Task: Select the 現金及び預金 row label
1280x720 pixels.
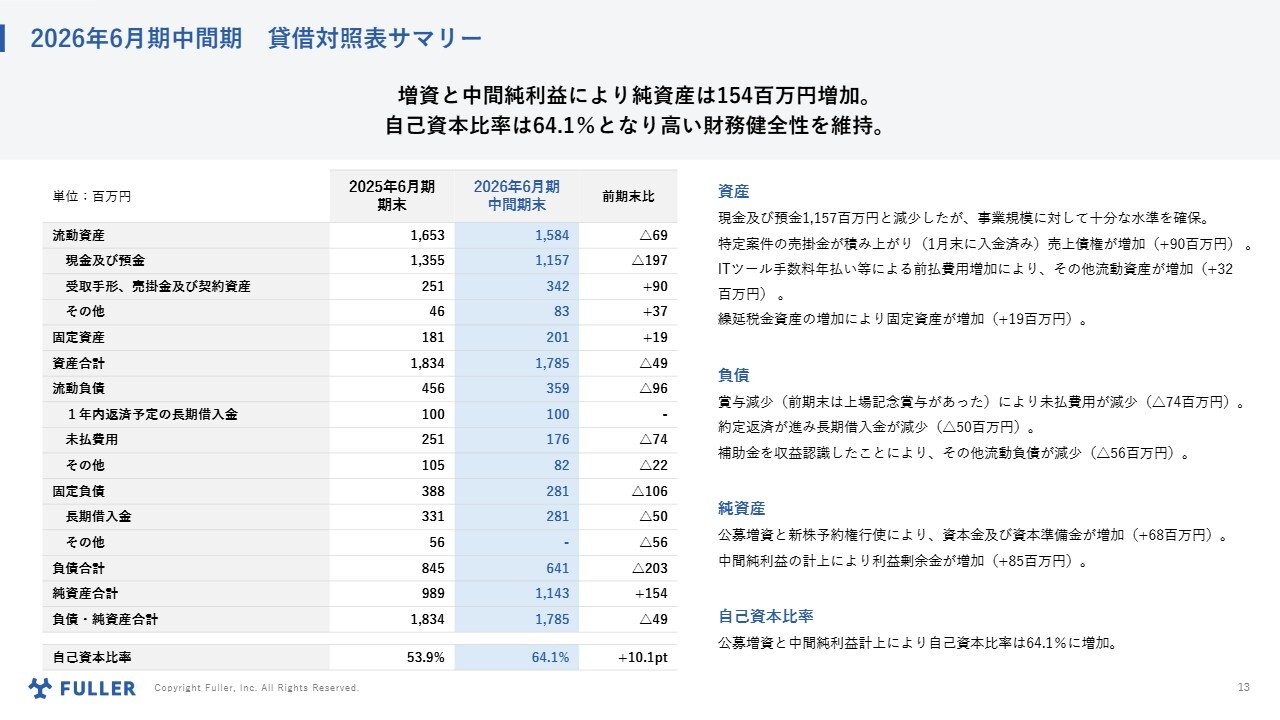Action: pyautogui.click(x=105, y=261)
